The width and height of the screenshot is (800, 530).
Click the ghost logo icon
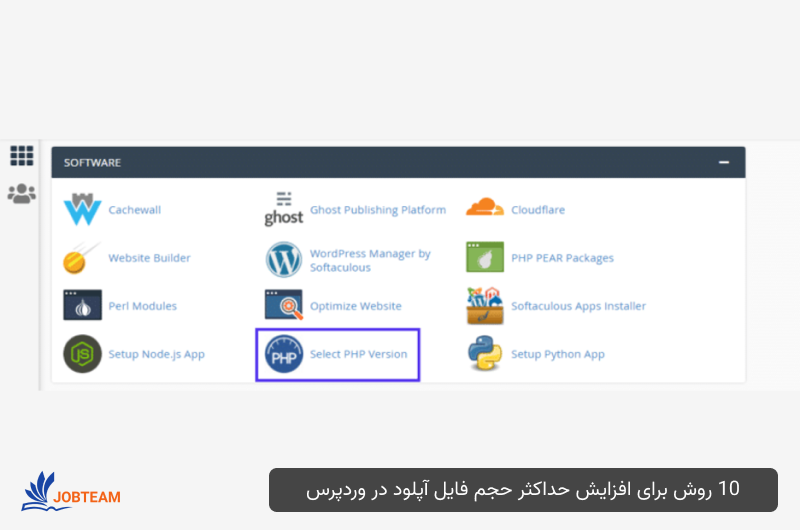284,209
